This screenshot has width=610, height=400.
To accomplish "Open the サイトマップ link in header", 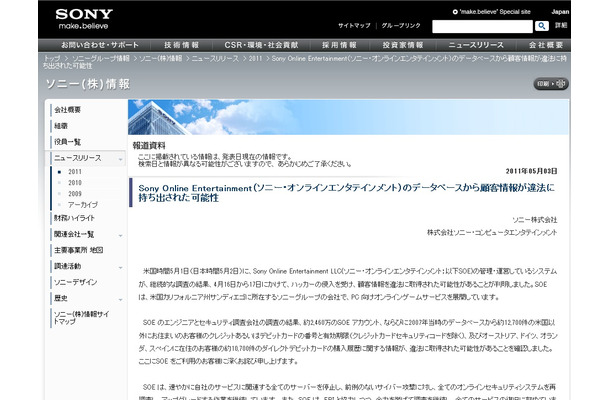I will point(354,26).
